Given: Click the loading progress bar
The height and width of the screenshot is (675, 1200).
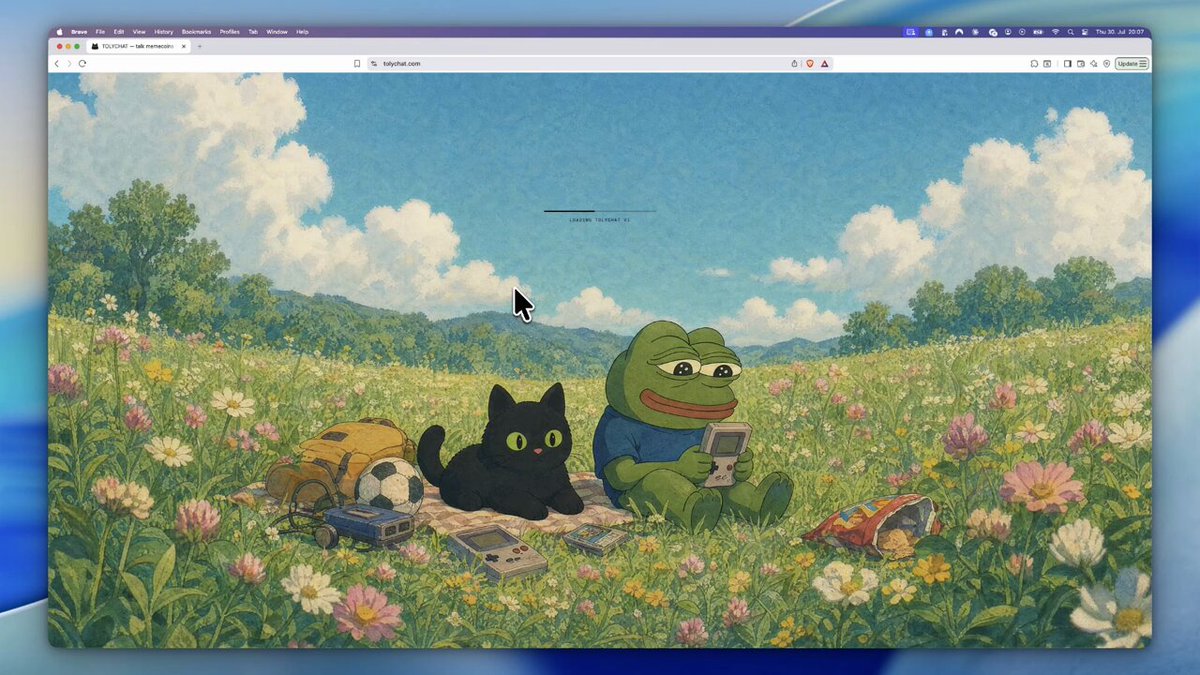Looking at the screenshot, I should (600, 211).
